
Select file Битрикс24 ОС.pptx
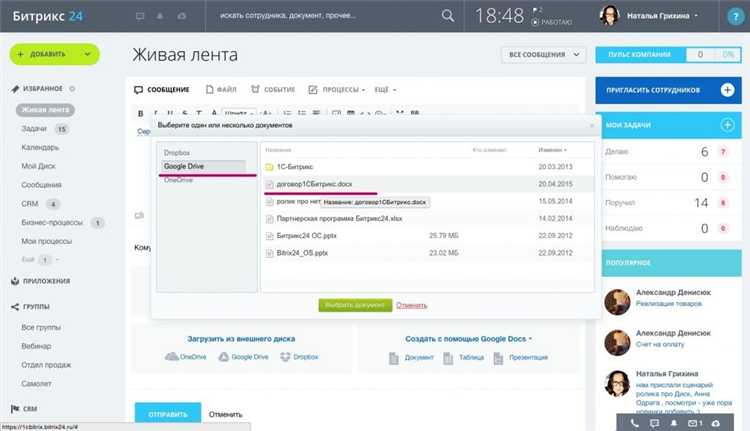(306, 236)
